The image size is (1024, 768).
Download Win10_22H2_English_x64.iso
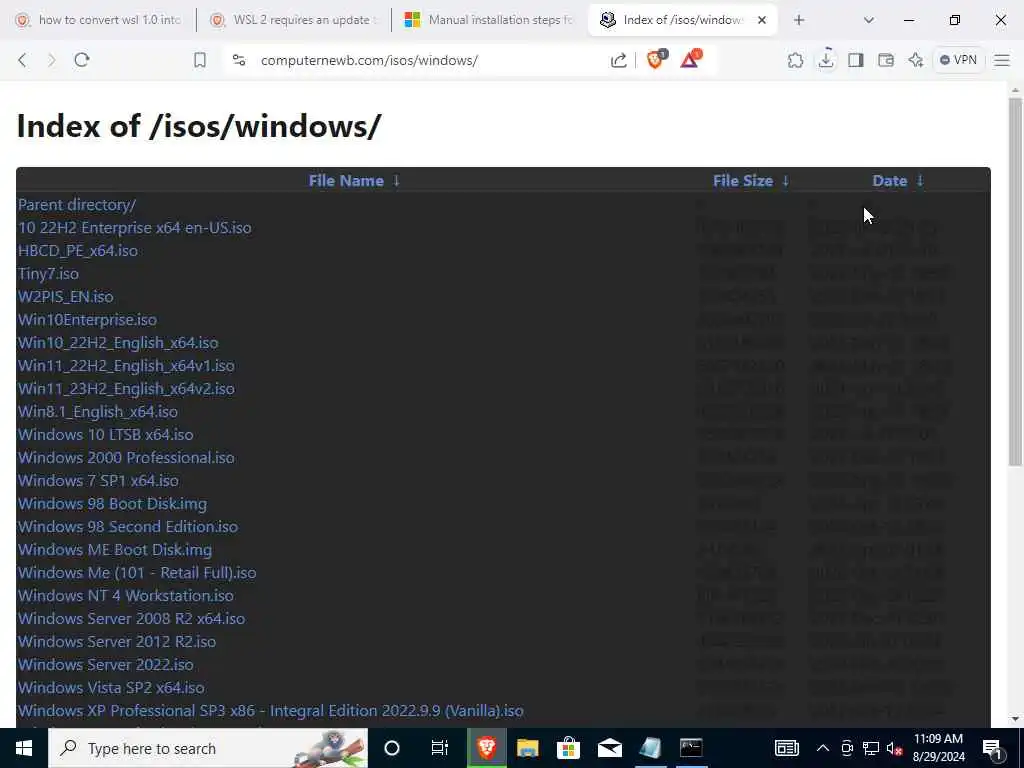tap(118, 342)
